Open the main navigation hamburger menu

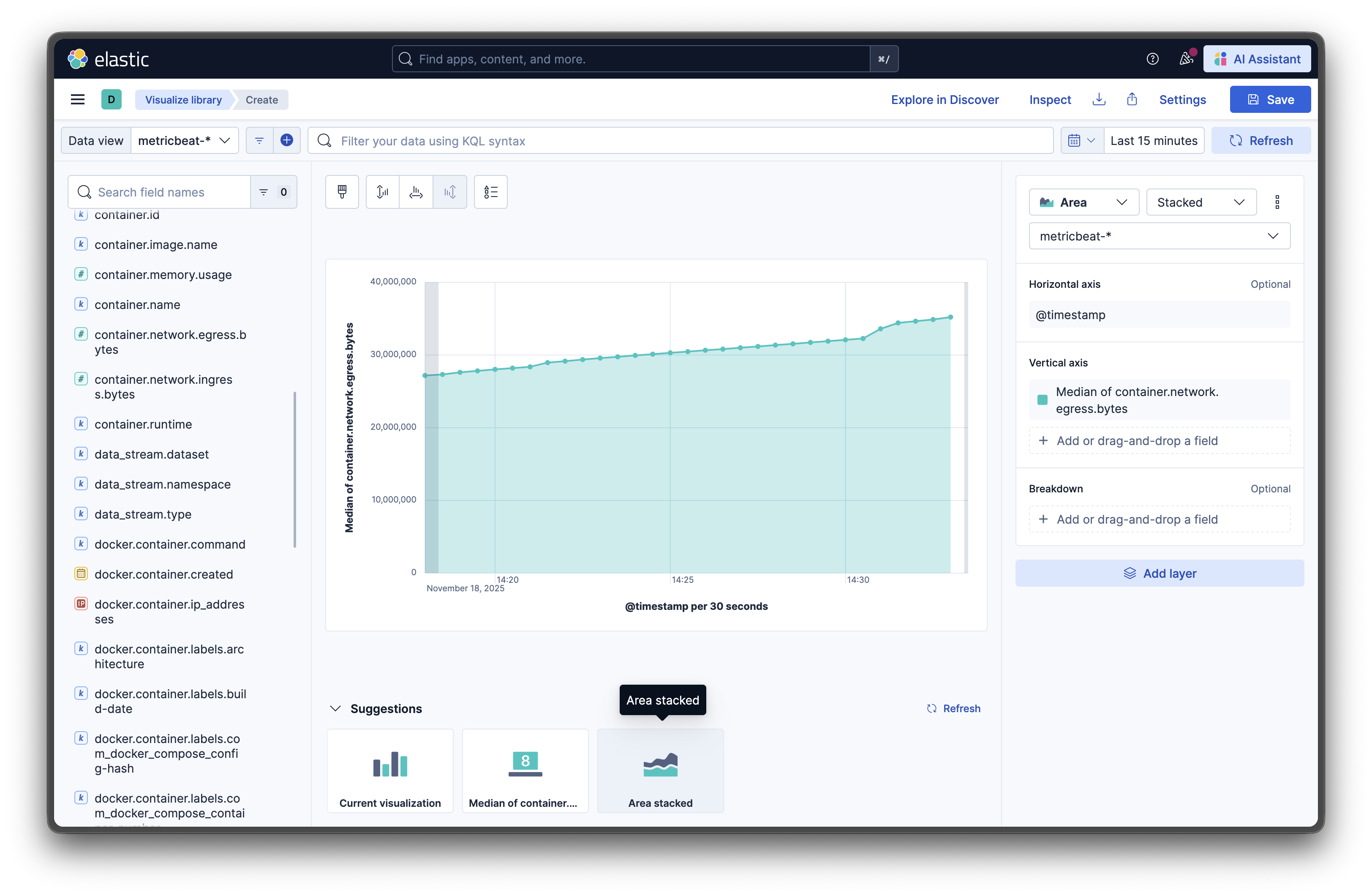77,99
